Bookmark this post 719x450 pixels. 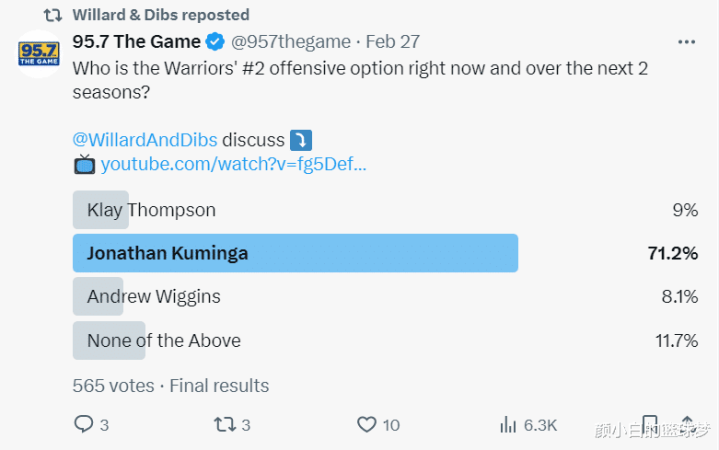point(649,424)
